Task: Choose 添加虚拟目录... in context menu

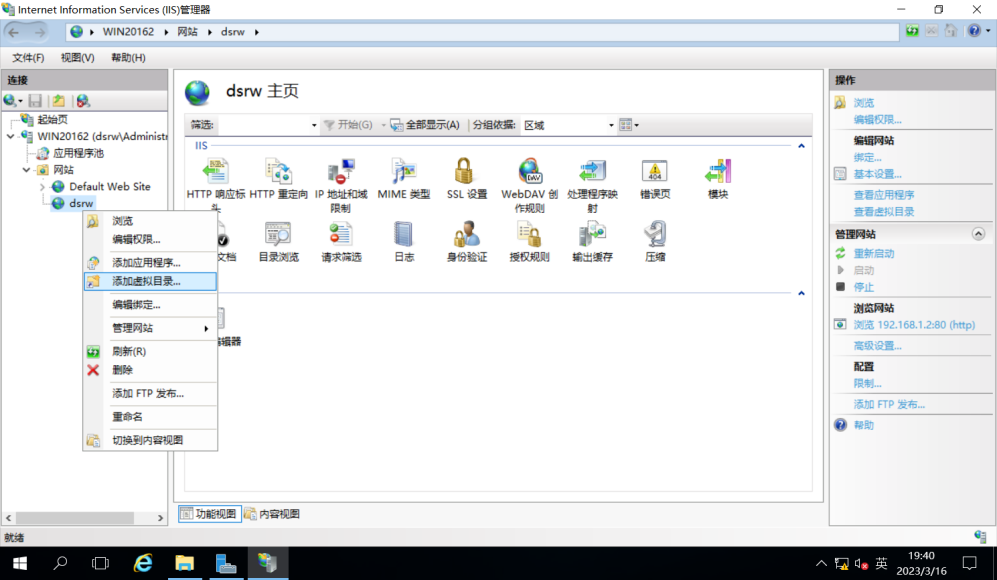Action: pos(150,281)
